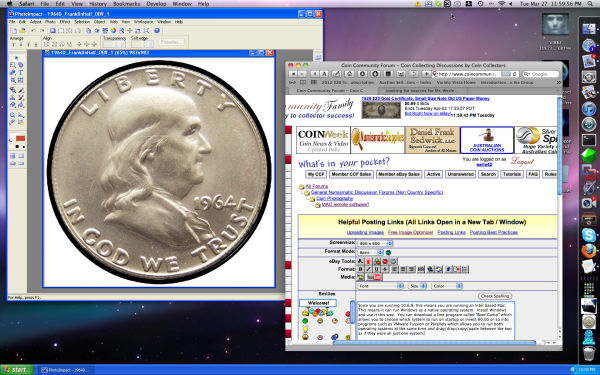Click Bold in forum Format toolbar
The width and height of the screenshot is (600, 375).
click(x=360, y=269)
